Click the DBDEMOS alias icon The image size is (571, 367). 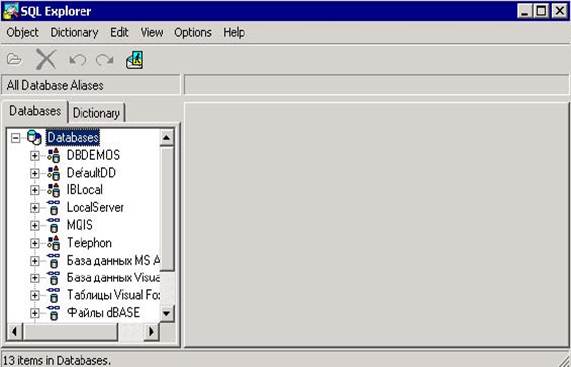click(x=54, y=155)
